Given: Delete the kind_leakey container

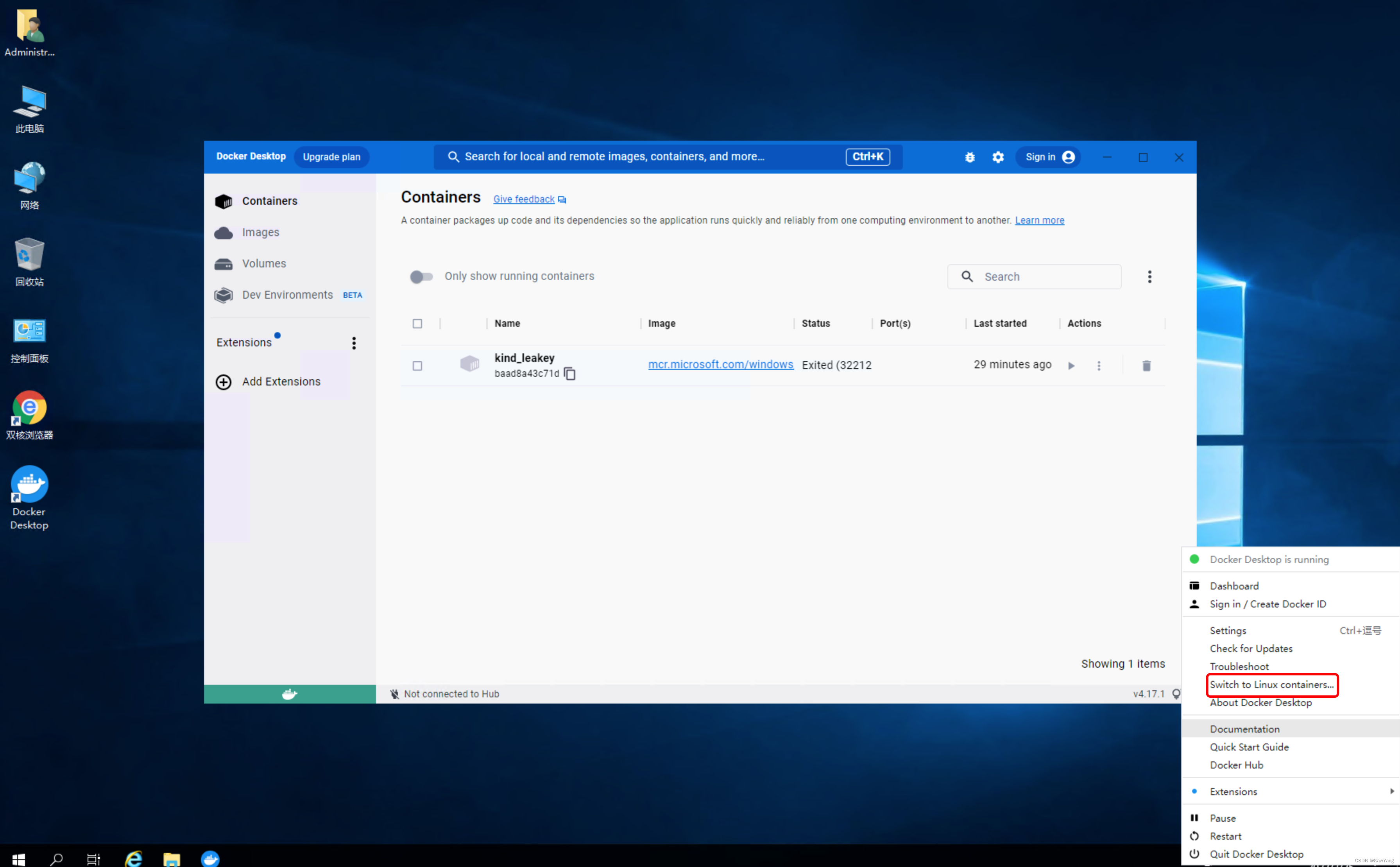Looking at the screenshot, I should pos(1146,366).
